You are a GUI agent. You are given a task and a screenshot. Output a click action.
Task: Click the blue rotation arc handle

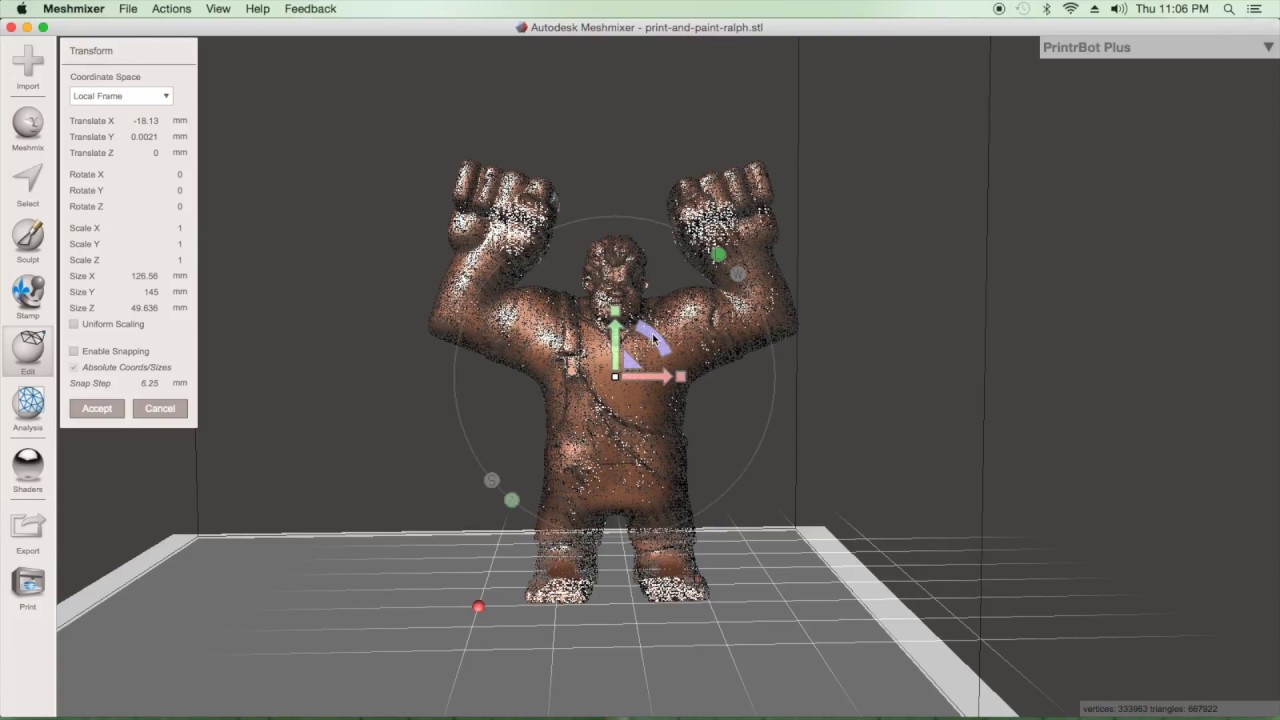(653, 337)
